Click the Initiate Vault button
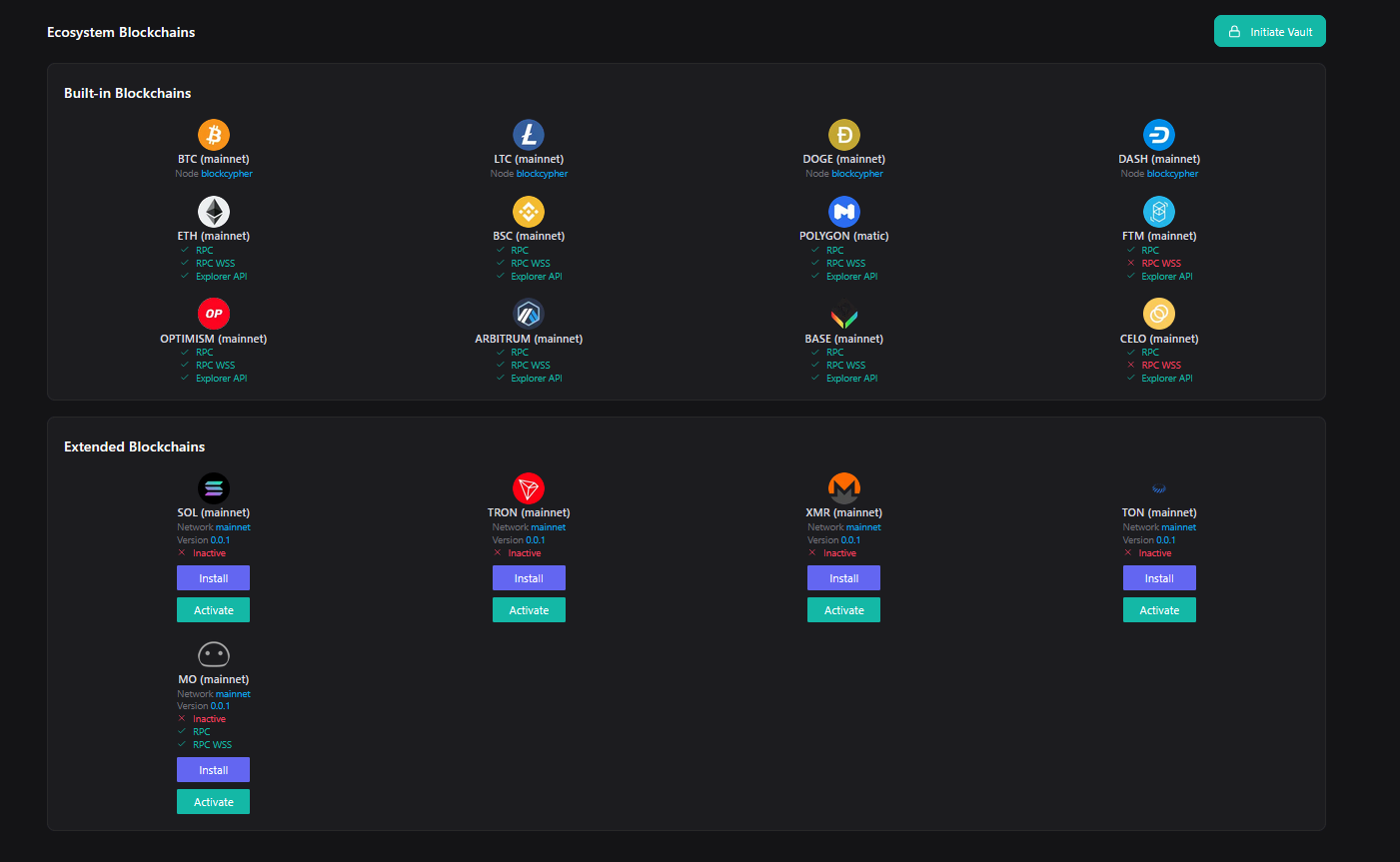The image size is (1400, 862). tap(1269, 32)
